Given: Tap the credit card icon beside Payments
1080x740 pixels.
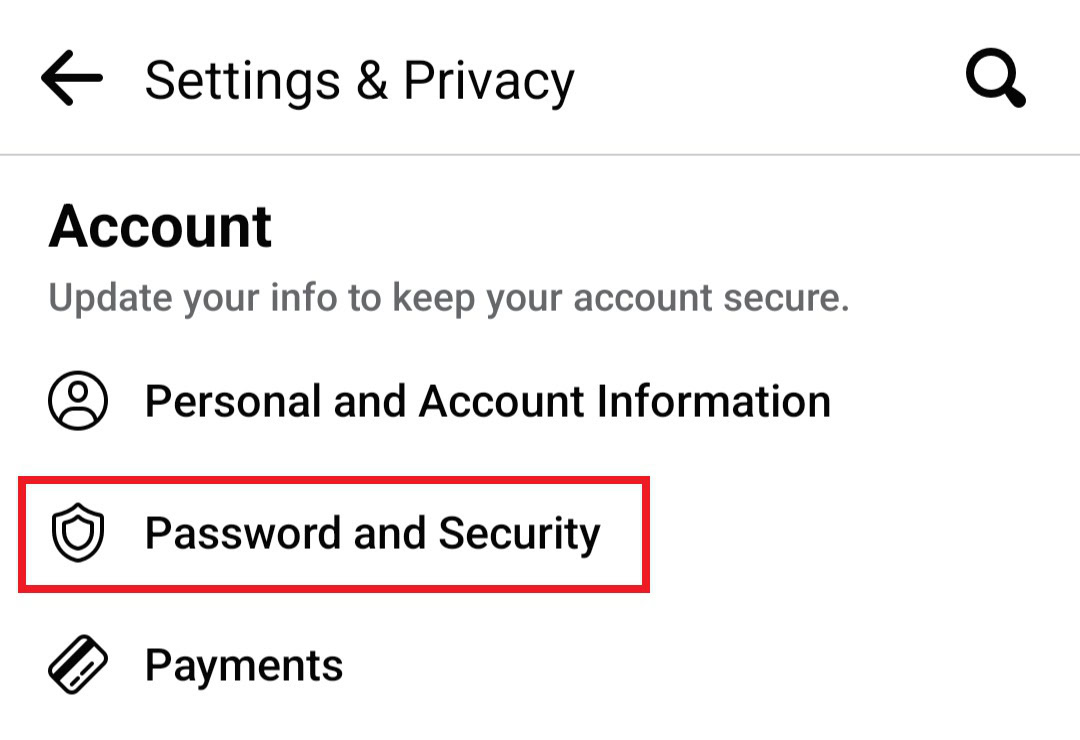Looking at the screenshot, I should pos(77,666).
